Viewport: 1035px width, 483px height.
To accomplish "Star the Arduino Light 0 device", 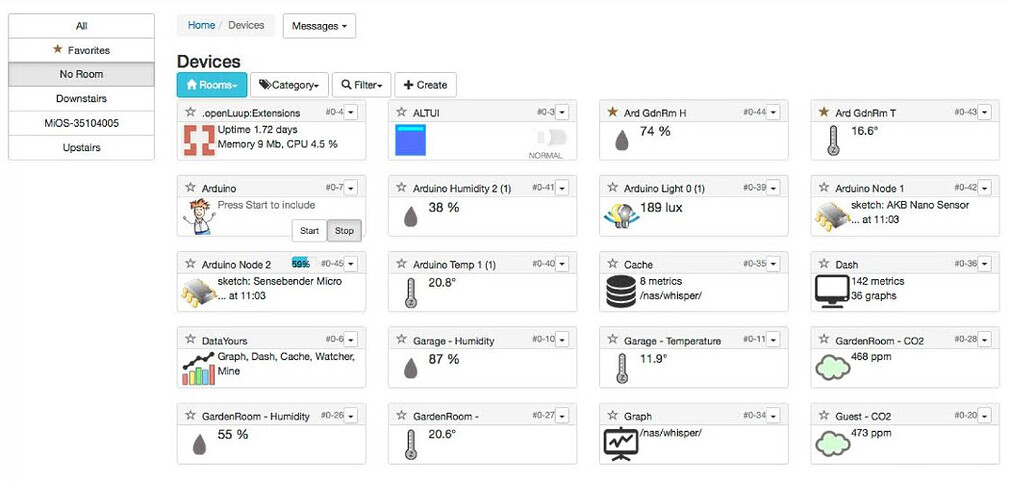I will coord(613,188).
